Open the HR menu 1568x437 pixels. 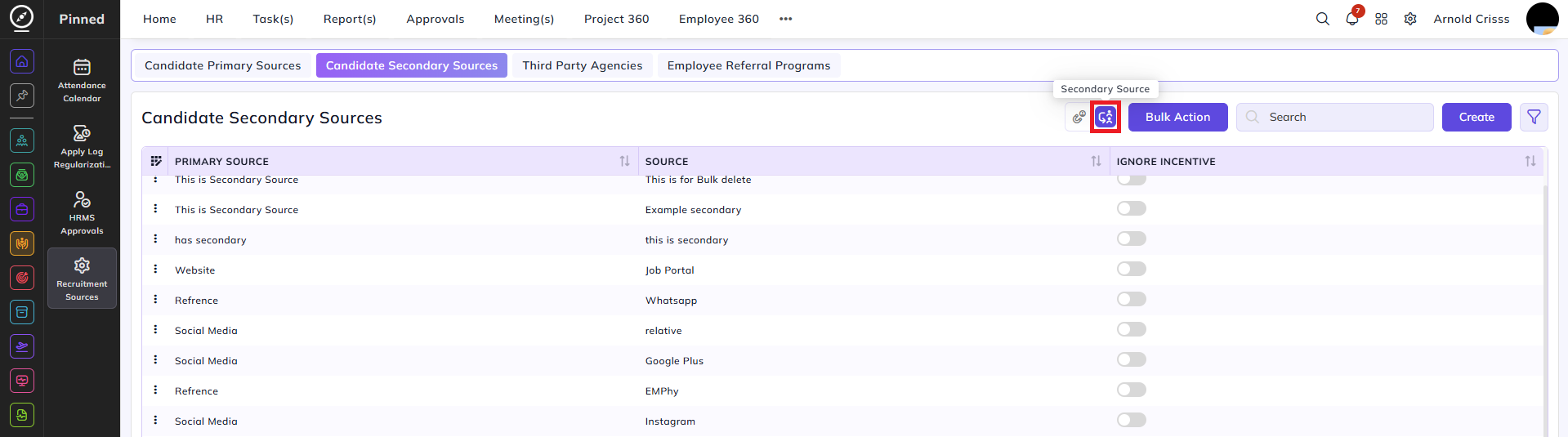(x=214, y=19)
